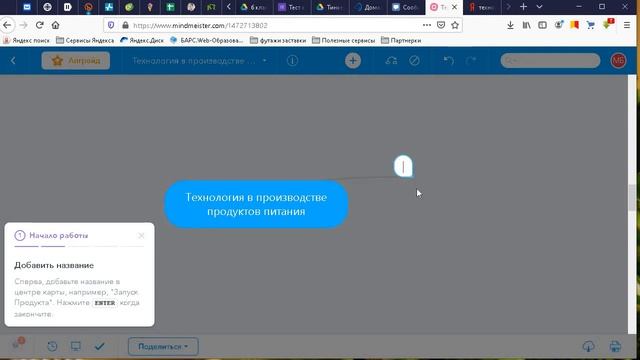Click the shopping cart extension icon

point(591,25)
